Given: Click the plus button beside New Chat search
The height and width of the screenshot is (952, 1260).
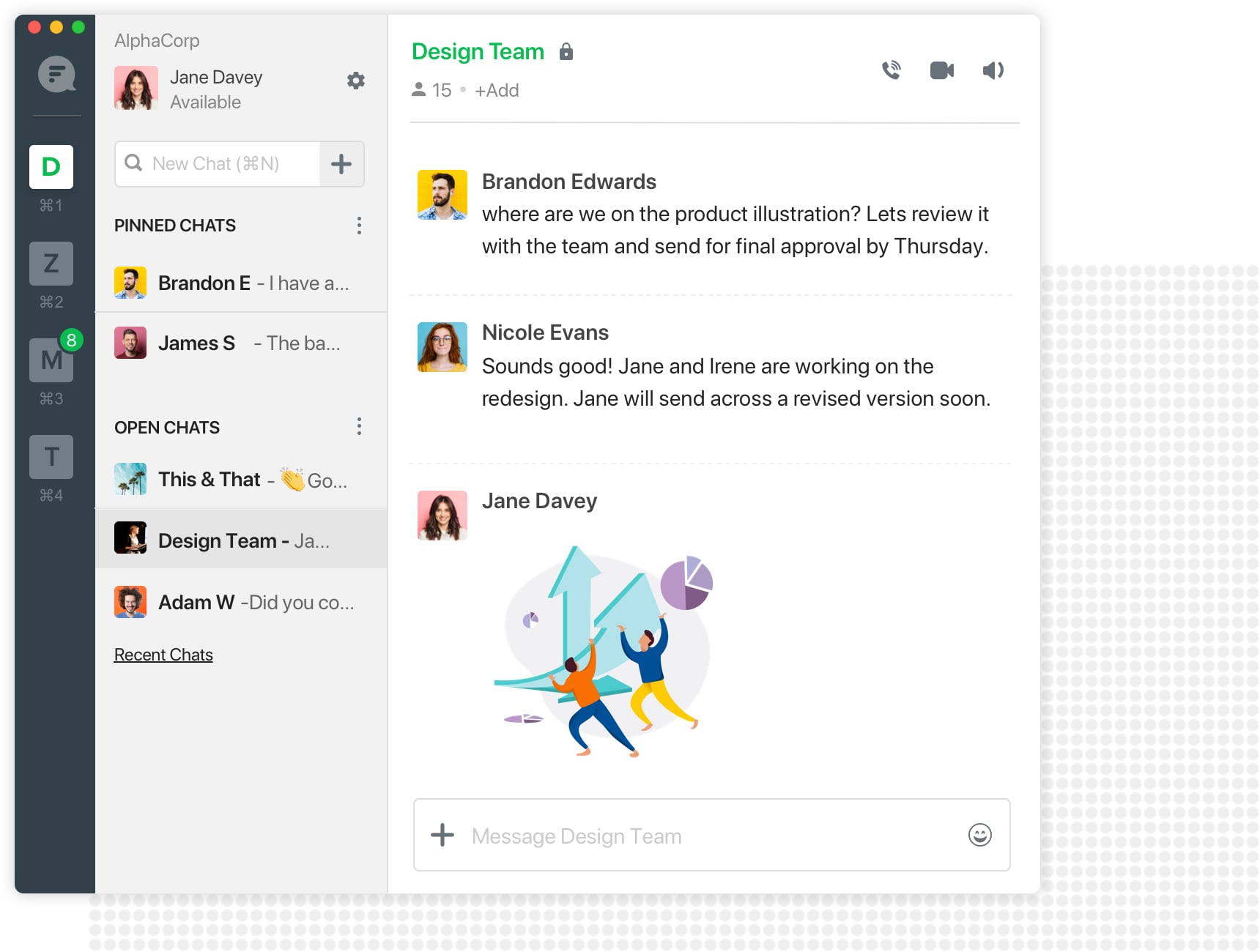Looking at the screenshot, I should click(x=341, y=164).
